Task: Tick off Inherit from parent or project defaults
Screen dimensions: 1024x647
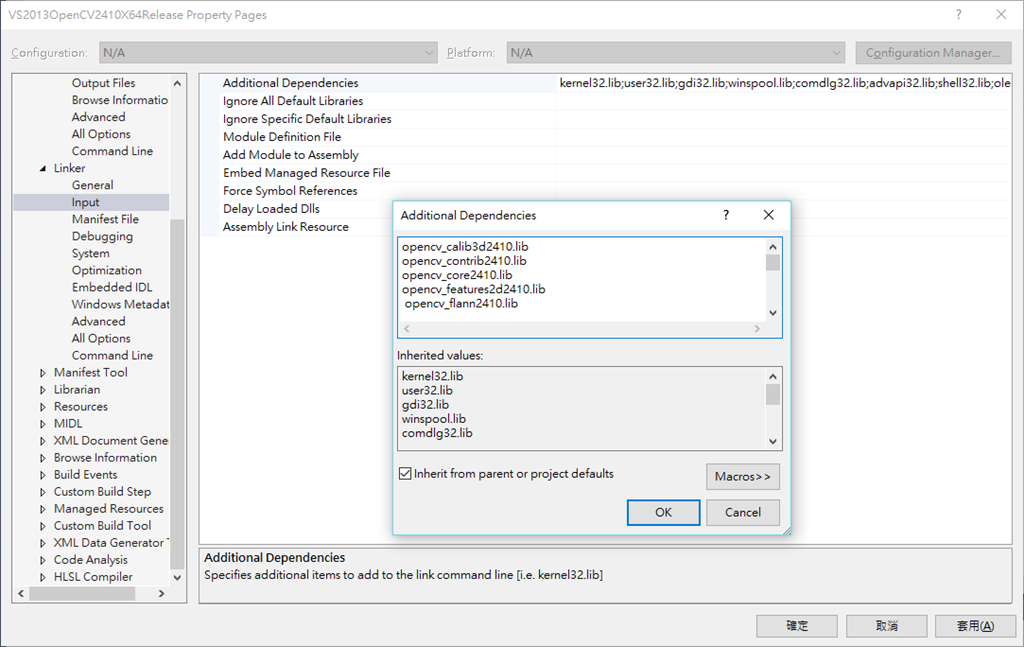Action: [405, 473]
